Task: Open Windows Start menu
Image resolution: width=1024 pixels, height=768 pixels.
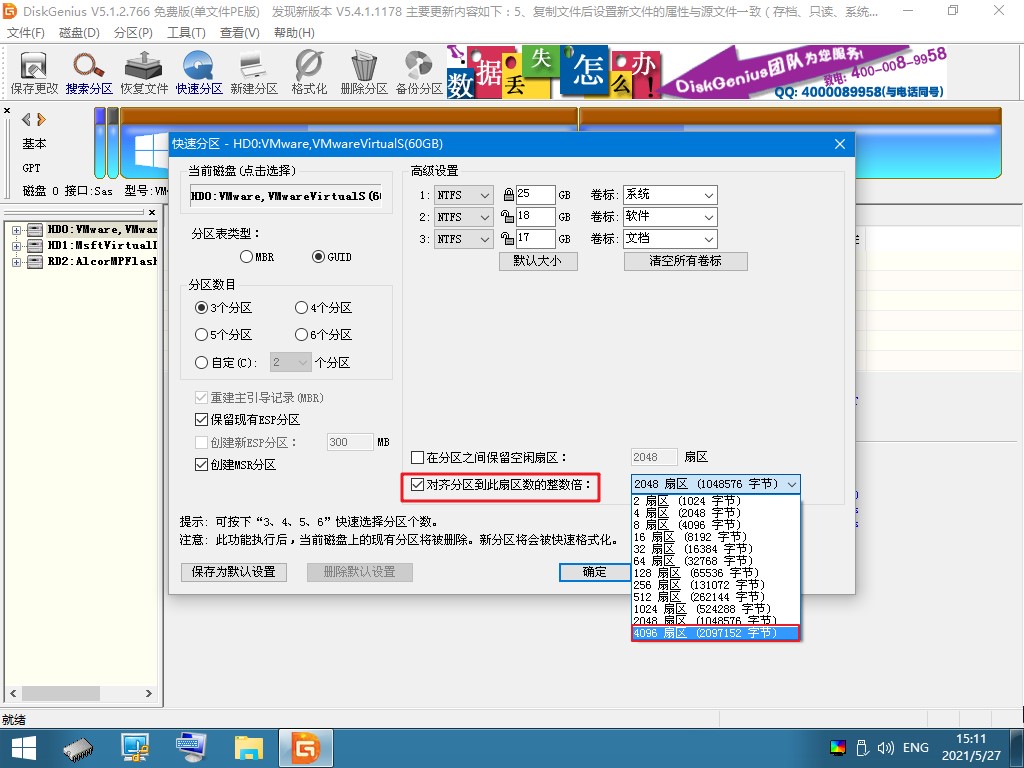Action: click(24, 748)
